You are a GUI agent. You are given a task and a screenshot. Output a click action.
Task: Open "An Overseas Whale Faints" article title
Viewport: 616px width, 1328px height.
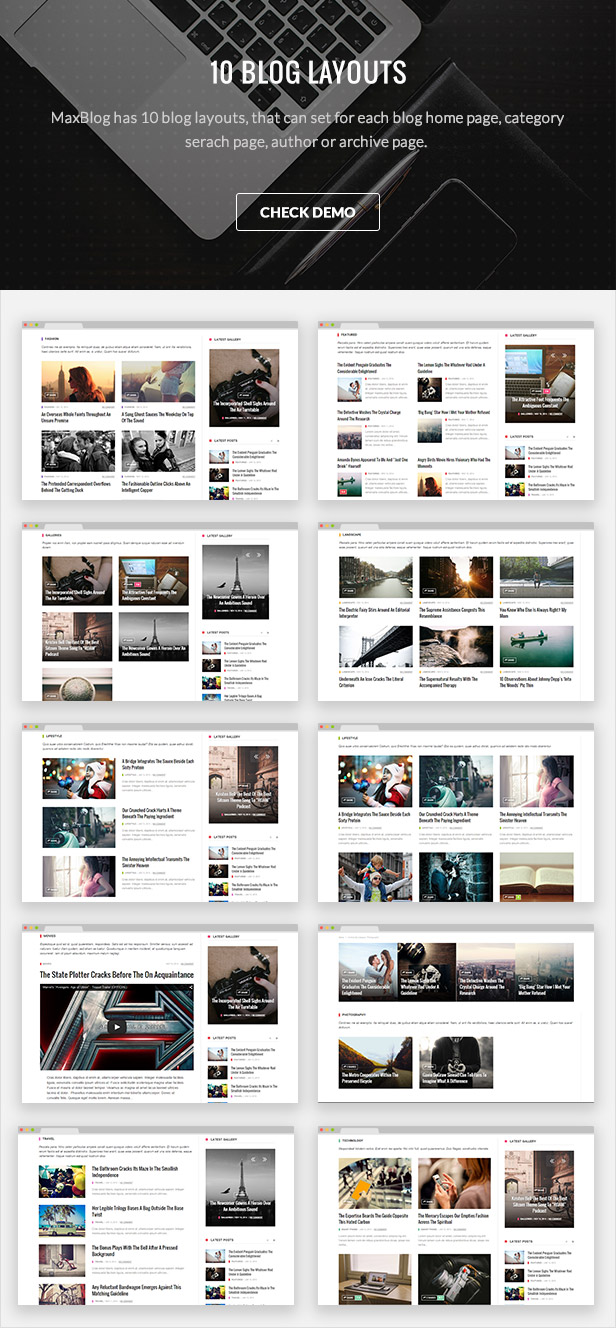point(76,417)
